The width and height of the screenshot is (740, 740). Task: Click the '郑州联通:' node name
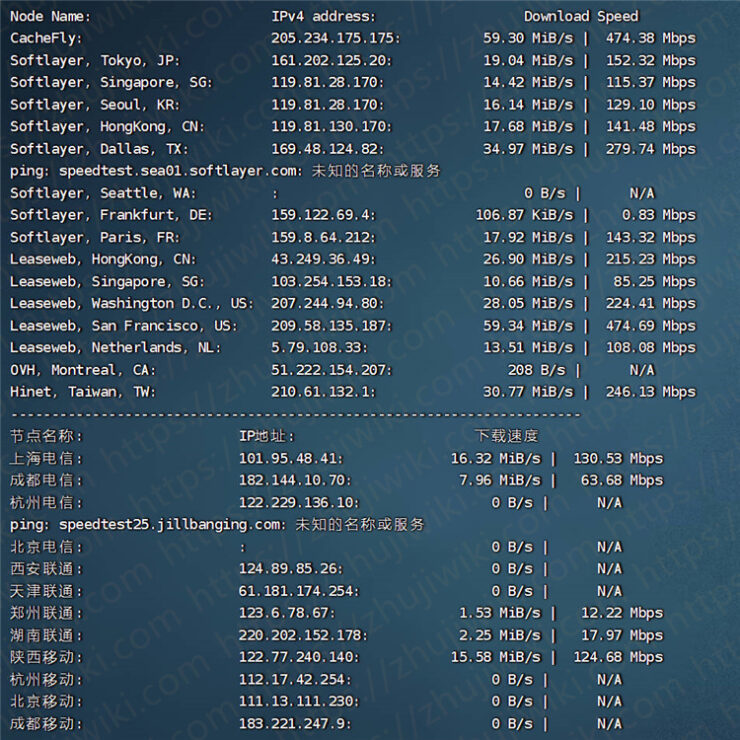pyautogui.click(x=46, y=613)
